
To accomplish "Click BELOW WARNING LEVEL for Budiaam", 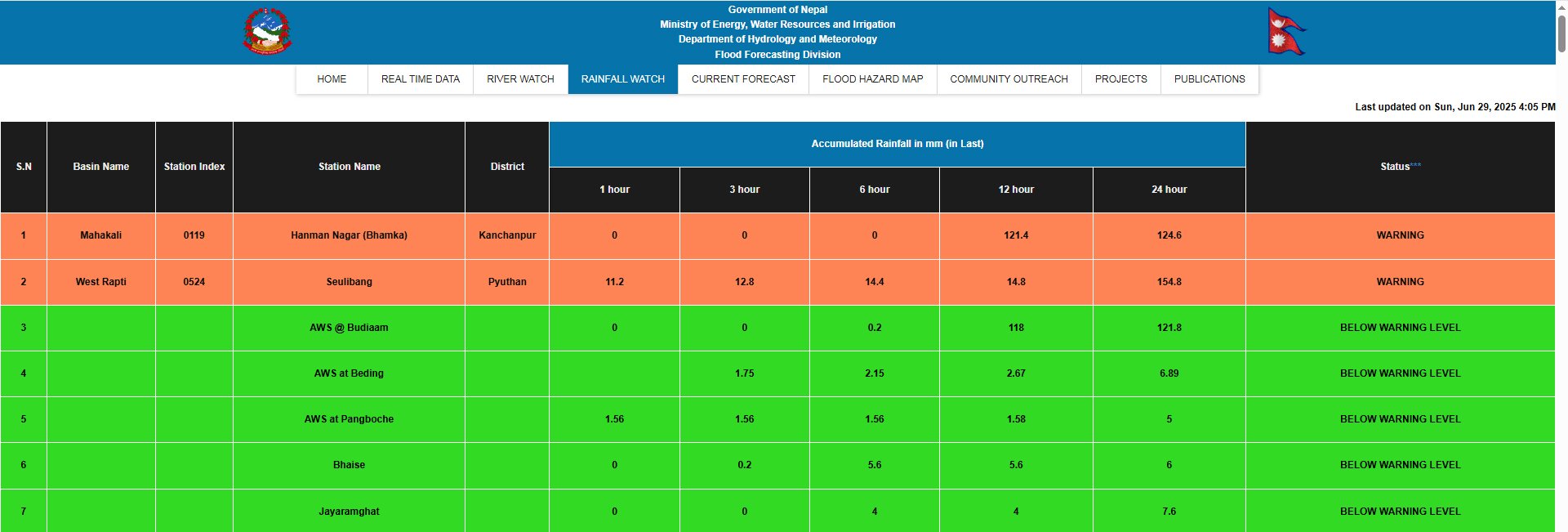I will coord(1401,328).
